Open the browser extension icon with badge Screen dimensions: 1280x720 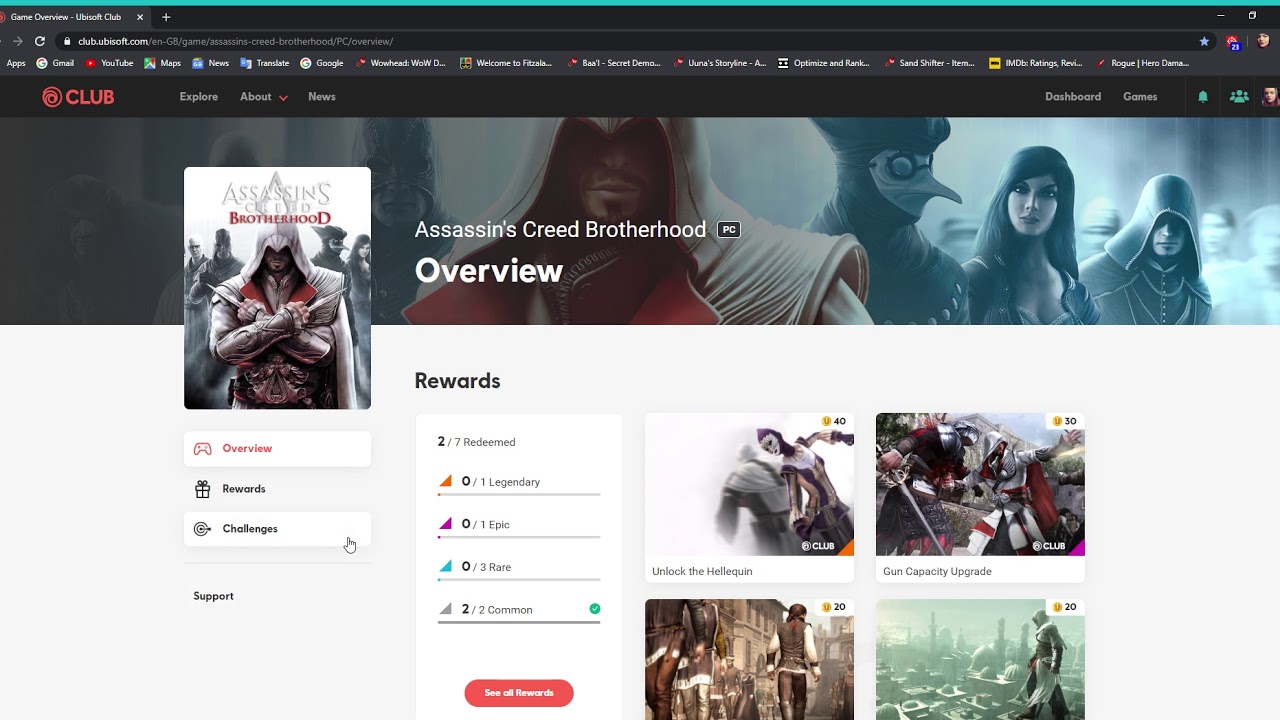pyautogui.click(x=1234, y=42)
